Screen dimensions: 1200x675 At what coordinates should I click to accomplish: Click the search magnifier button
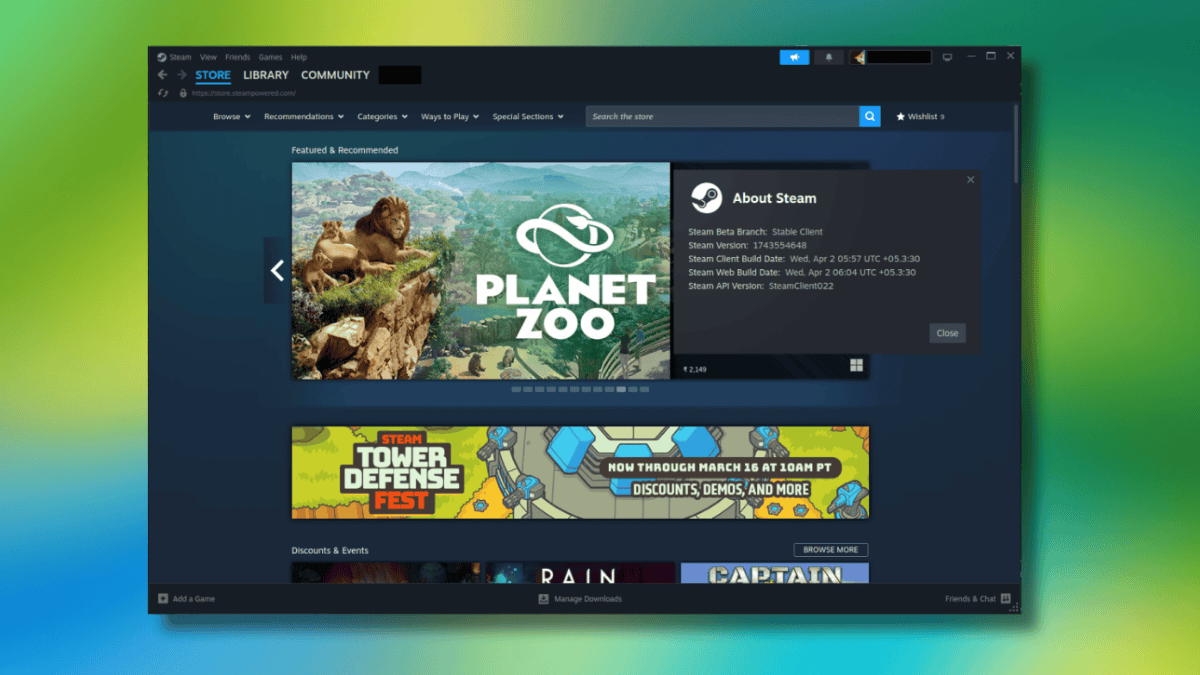tap(870, 117)
